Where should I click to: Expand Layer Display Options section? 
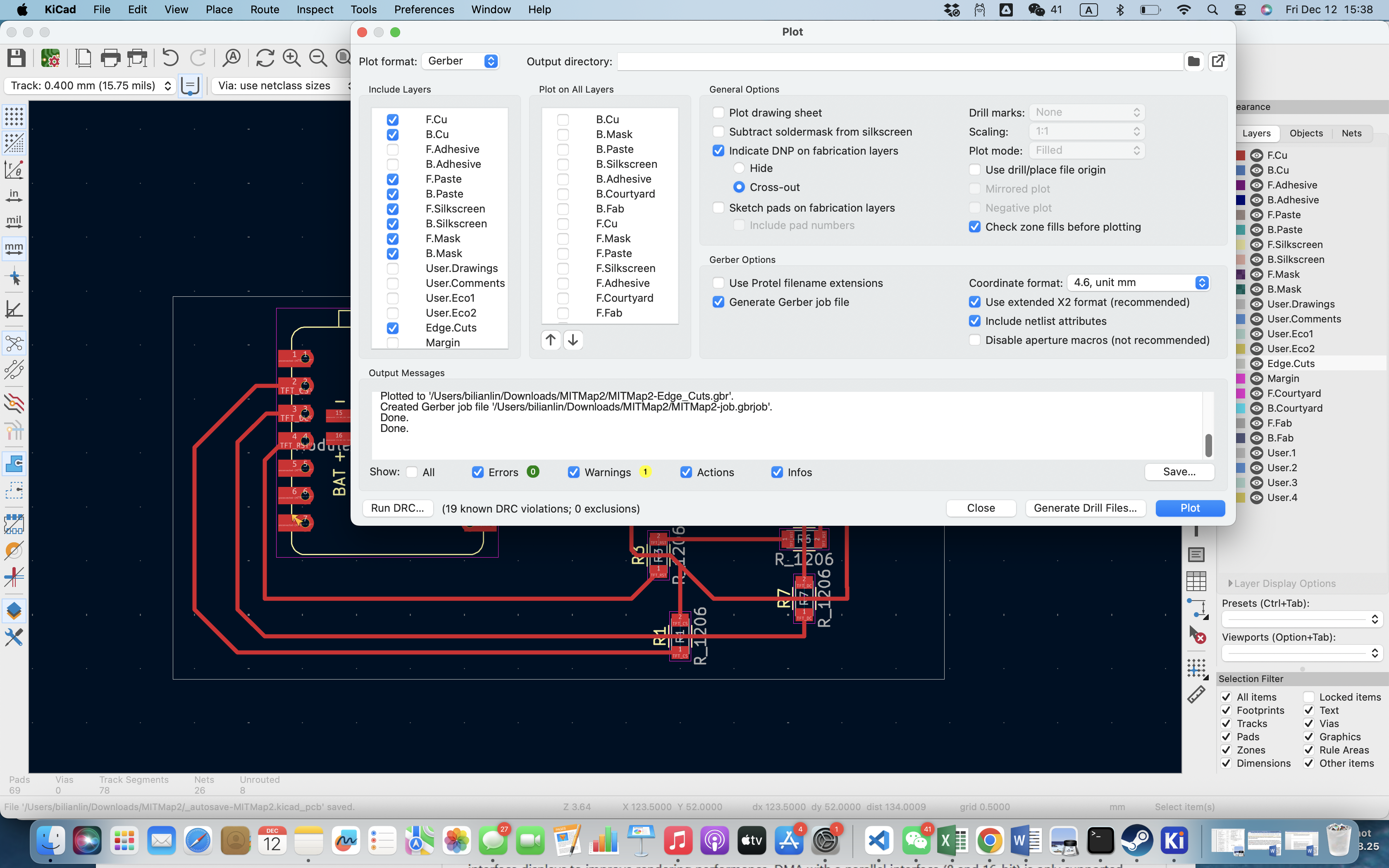[1231, 583]
